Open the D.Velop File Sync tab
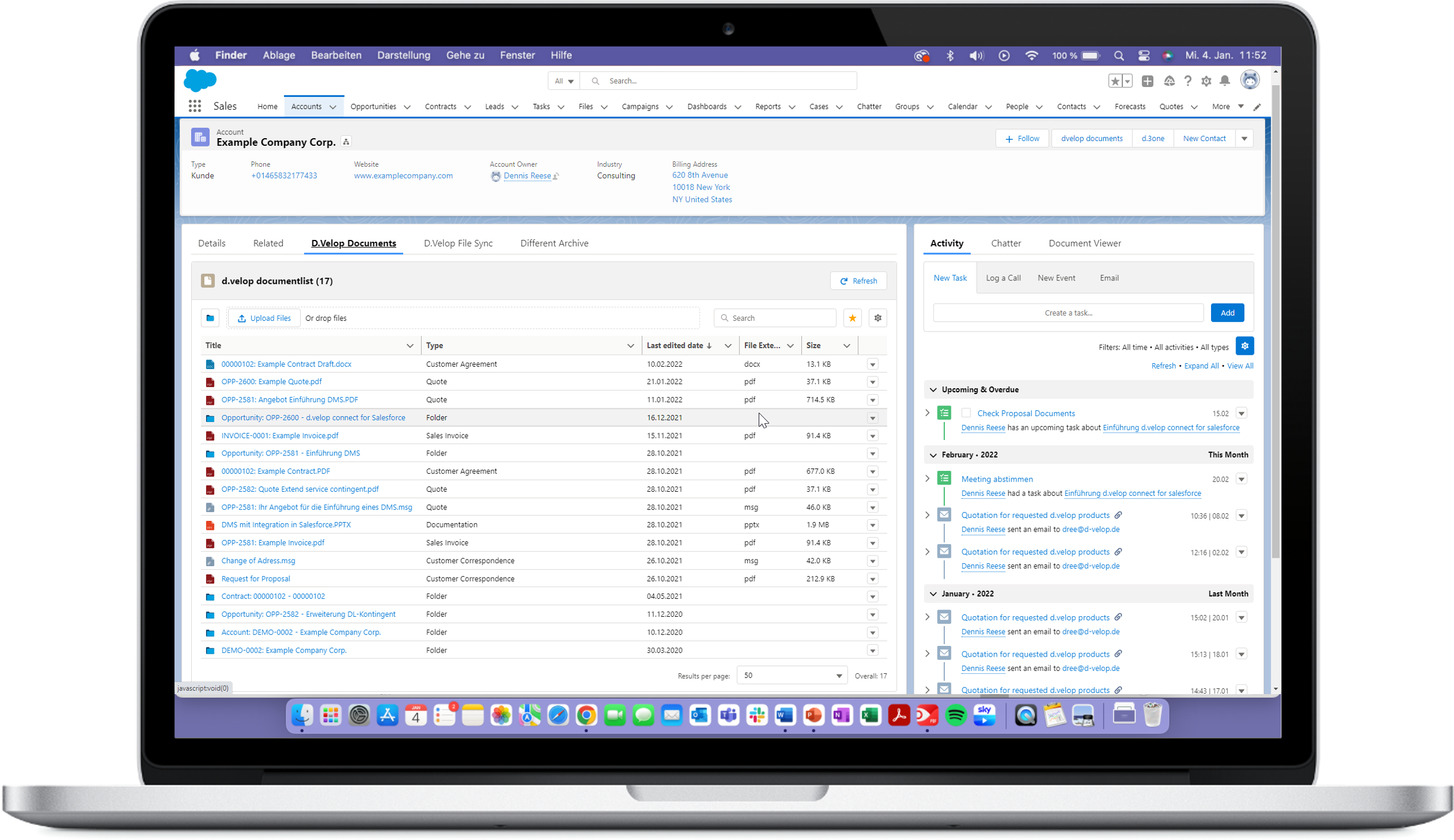1454x840 pixels. coord(458,243)
